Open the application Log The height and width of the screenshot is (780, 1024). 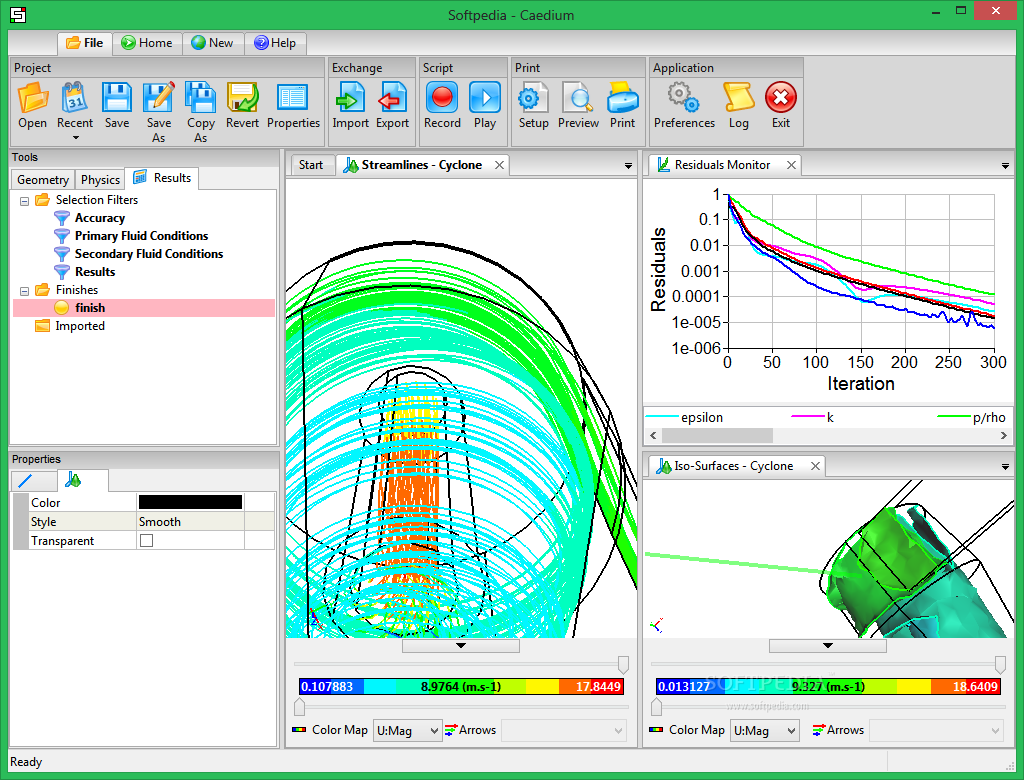[739, 98]
